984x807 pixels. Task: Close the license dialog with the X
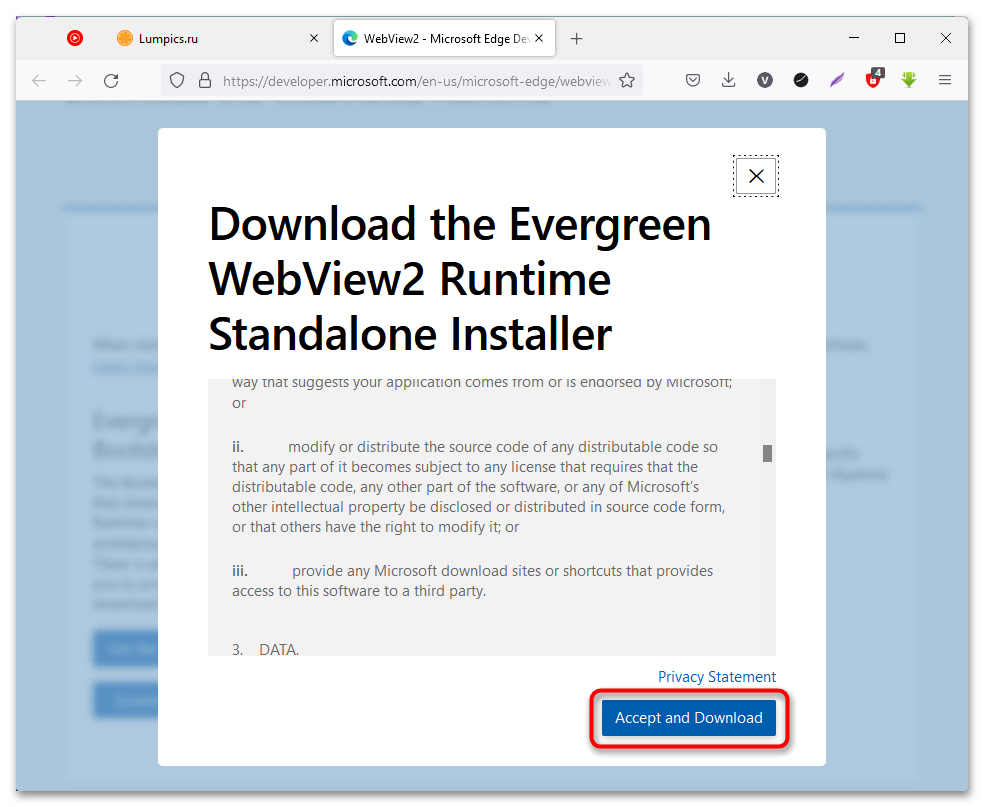pos(756,176)
